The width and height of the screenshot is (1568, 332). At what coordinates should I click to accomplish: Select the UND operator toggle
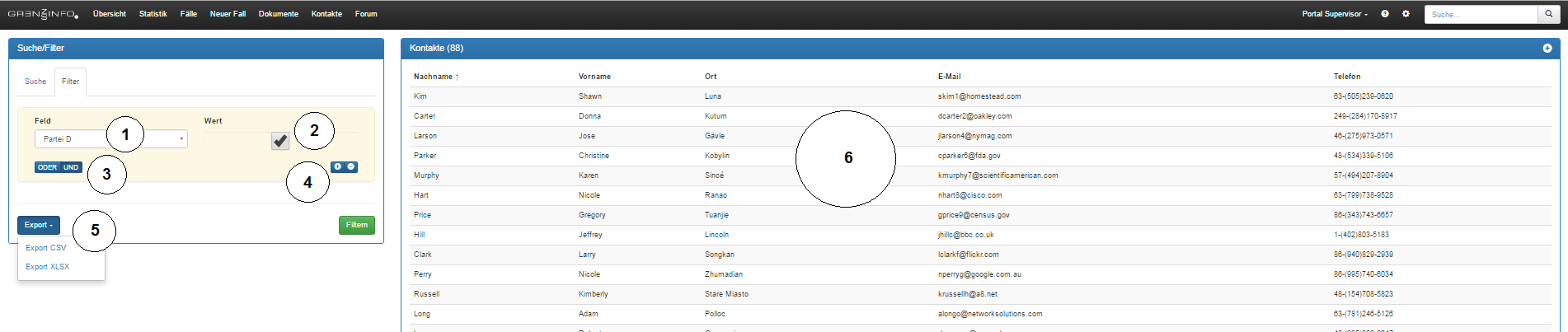(x=72, y=167)
